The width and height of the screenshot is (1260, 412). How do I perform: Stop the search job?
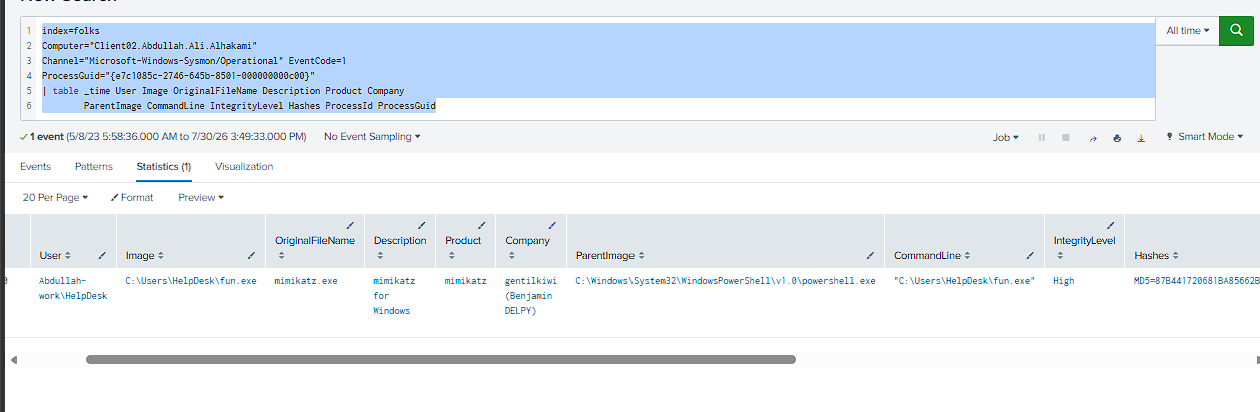pos(1066,137)
